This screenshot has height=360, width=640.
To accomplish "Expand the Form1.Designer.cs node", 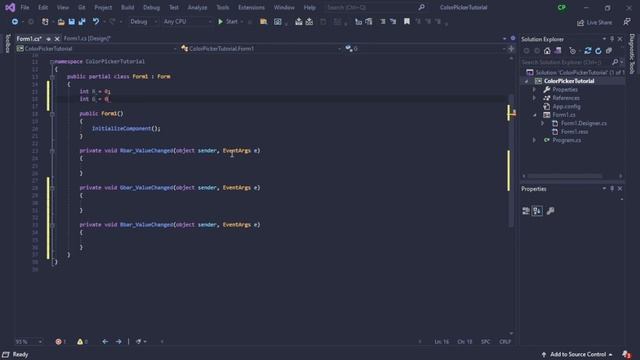I will [542, 123].
